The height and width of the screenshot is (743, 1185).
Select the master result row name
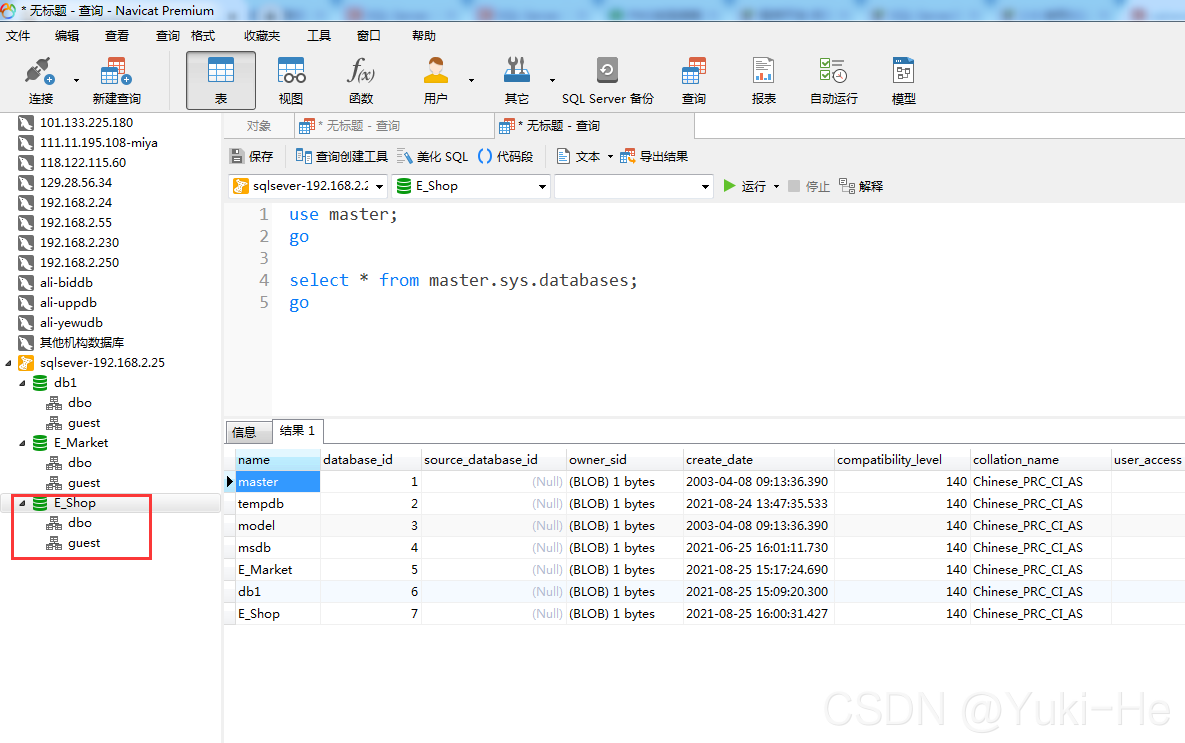point(277,481)
